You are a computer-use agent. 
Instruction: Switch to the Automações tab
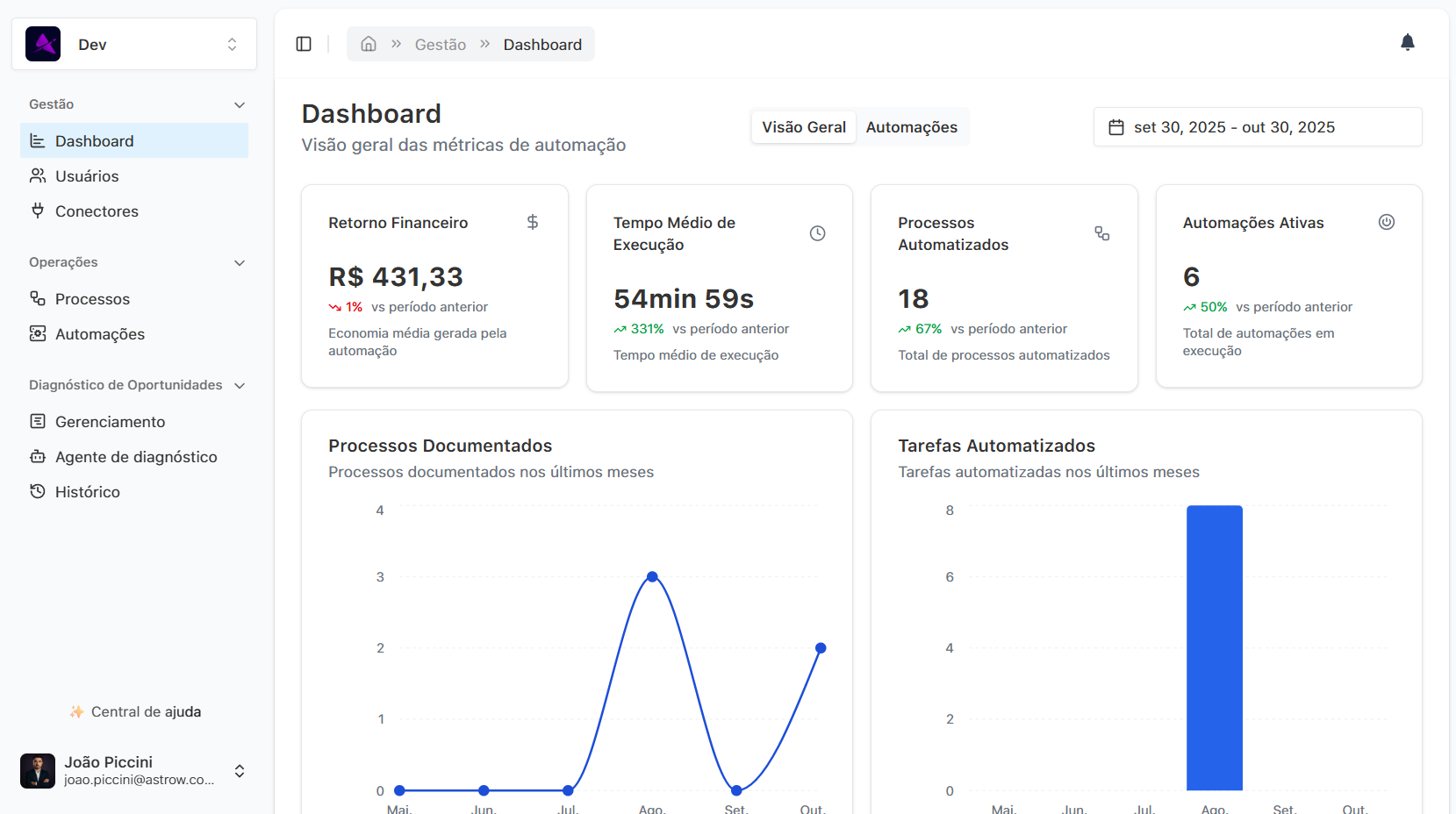pos(911,126)
